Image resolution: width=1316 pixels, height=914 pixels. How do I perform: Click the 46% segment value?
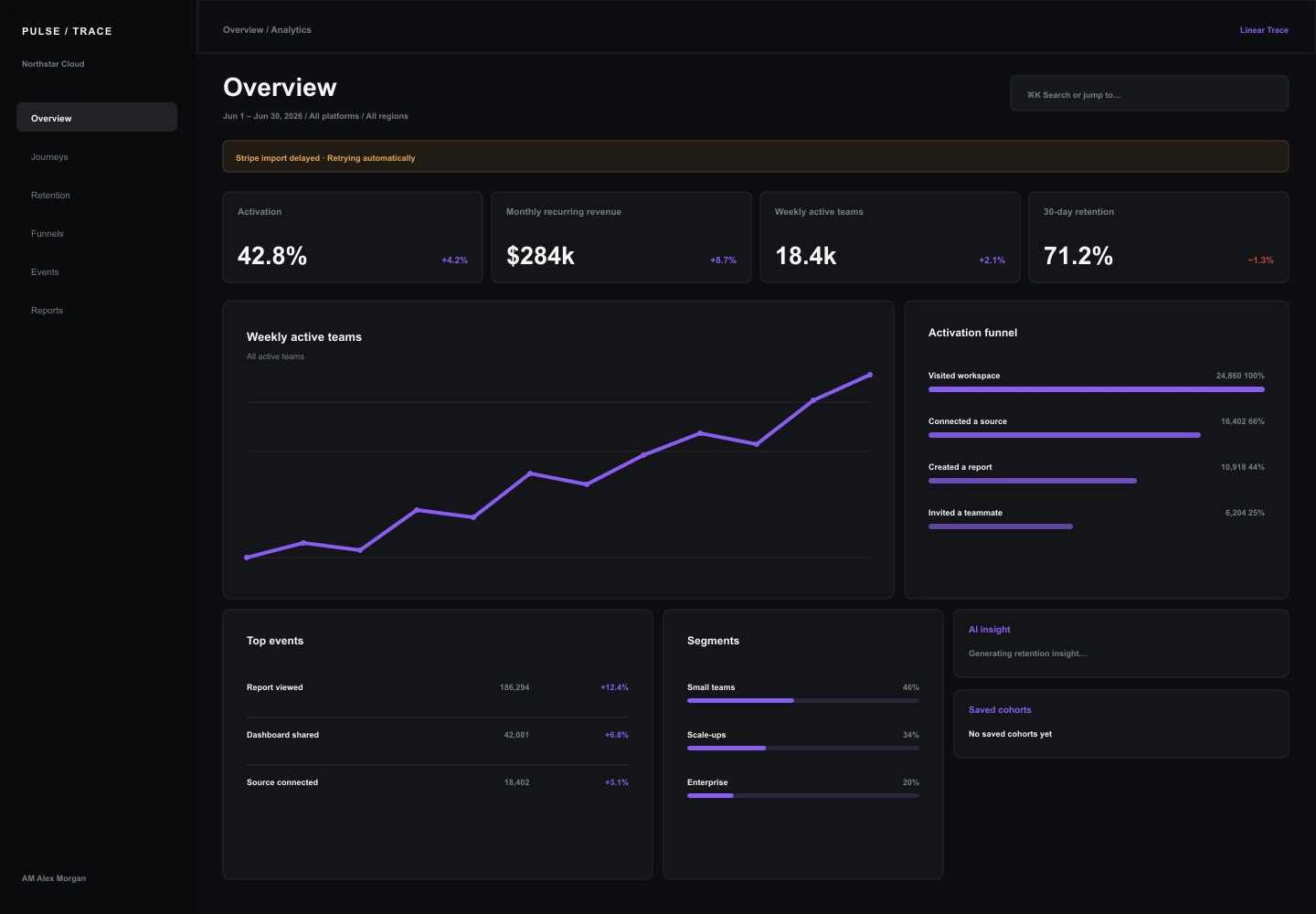tap(911, 687)
